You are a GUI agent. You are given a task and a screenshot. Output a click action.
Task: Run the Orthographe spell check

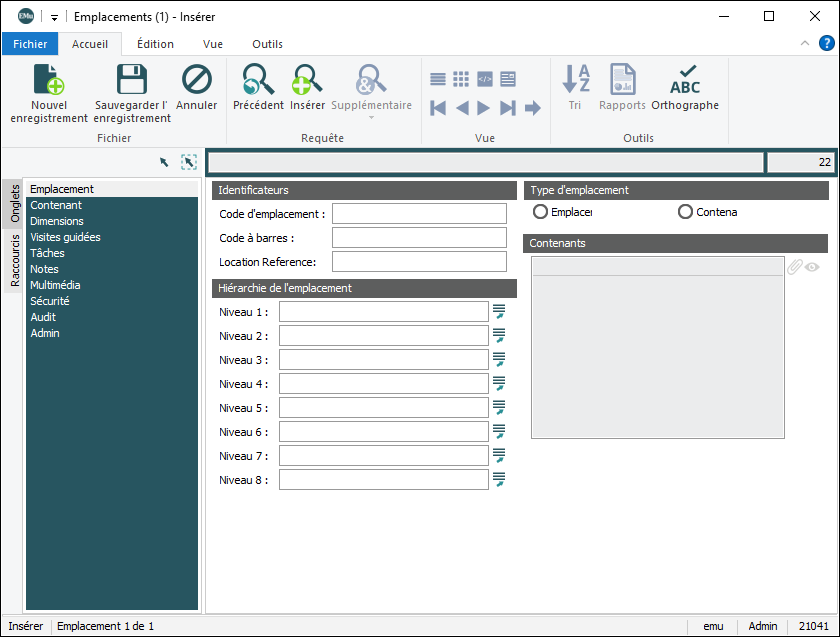point(685,80)
